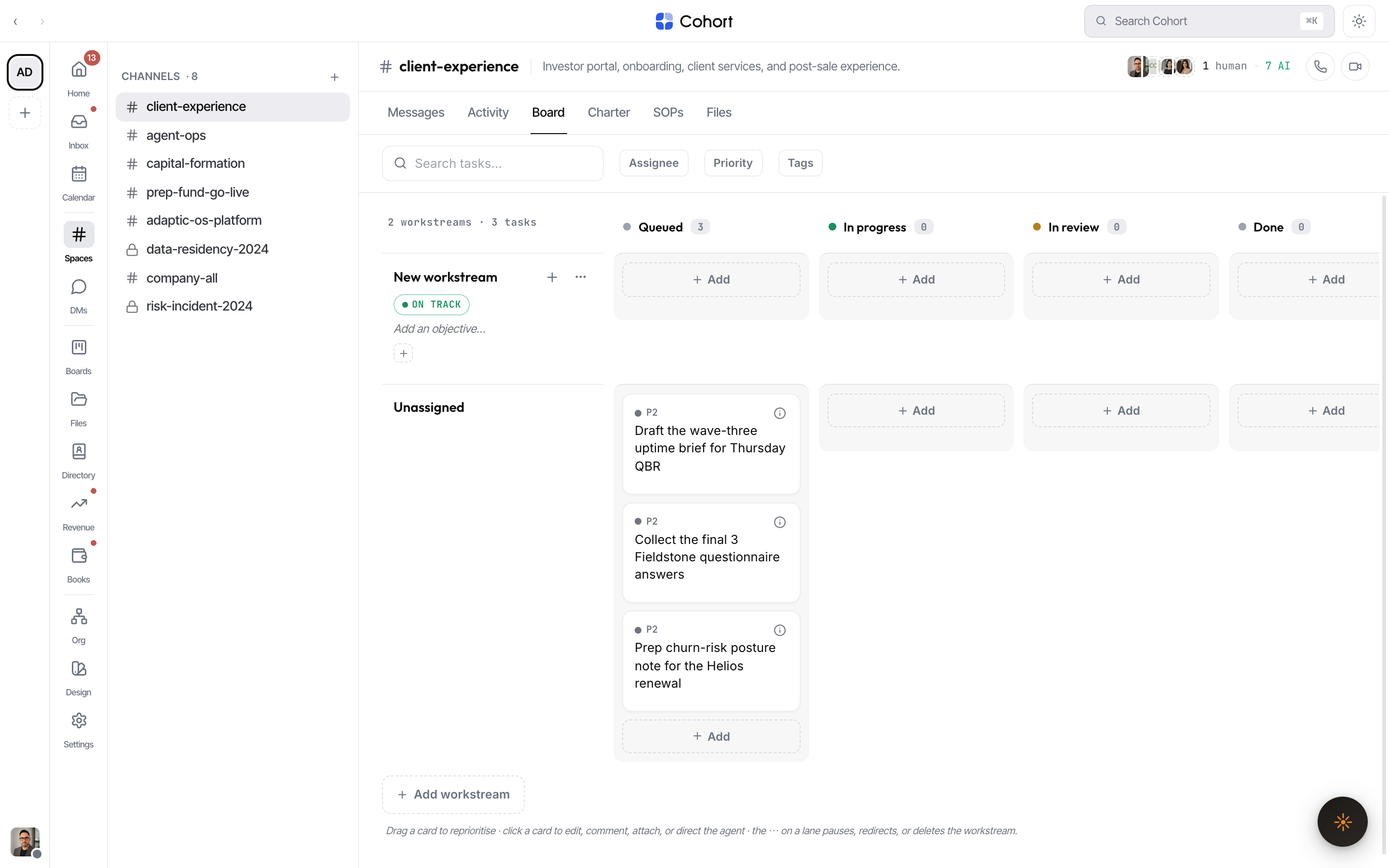The image size is (1389, 868).
Task: Change the ON TRACK status badge
Action: click(x=432, y=305)
